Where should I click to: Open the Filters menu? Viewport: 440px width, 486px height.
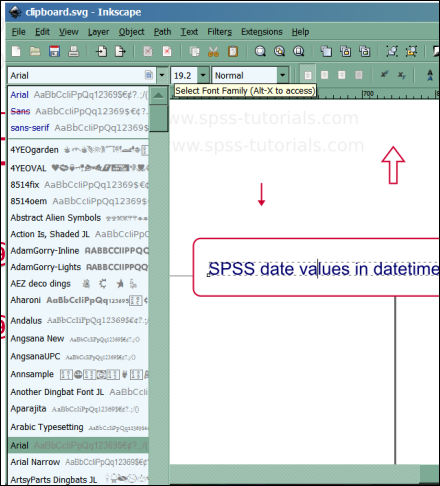coord(219,32)
